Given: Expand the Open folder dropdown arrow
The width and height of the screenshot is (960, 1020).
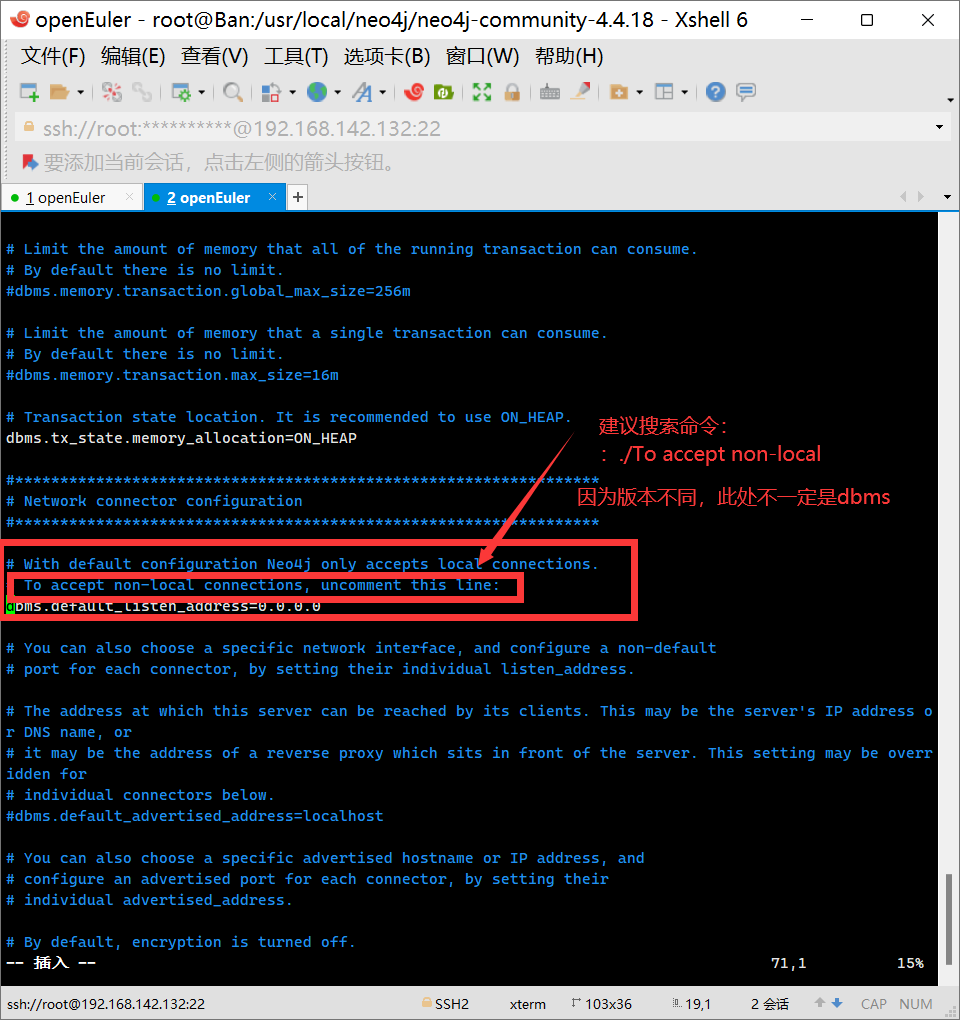Looking at the screenshot, I should [x=80, y=93].
